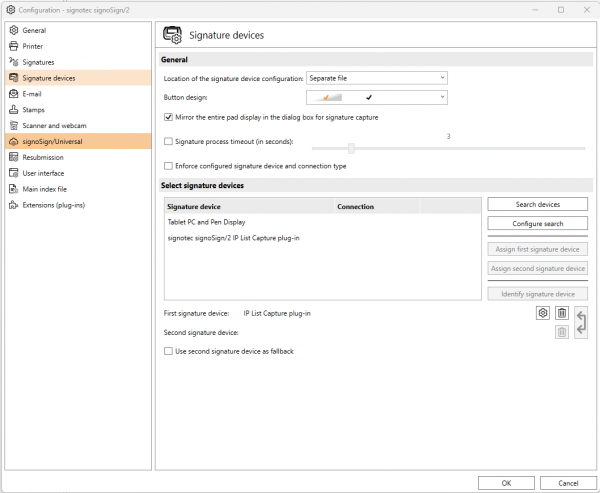Open the Resubmission settings page
The height and width of the screenshot is (493, 600).
point(78,157)
